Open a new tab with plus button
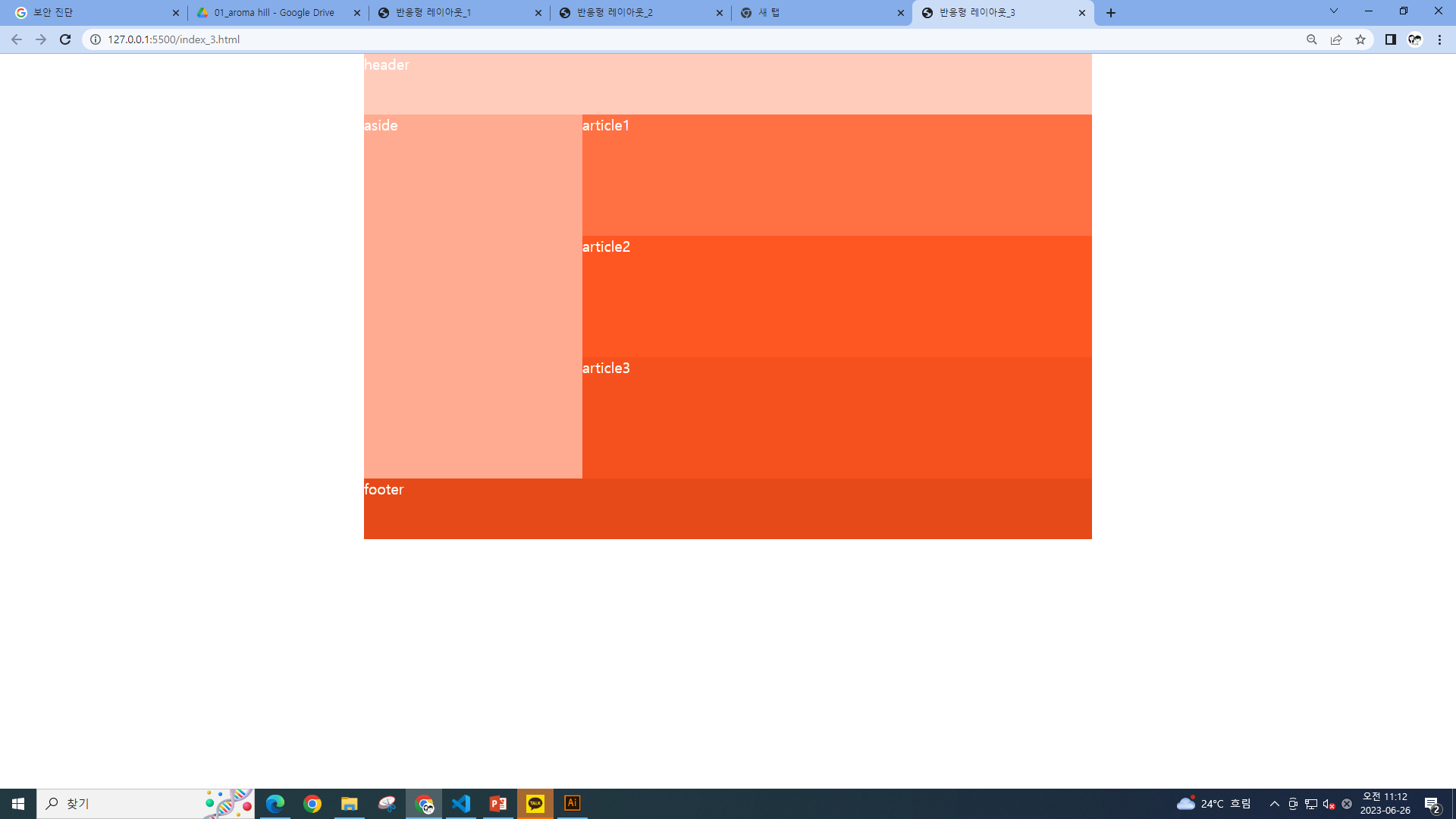1456x819 pixels. [x=1111, y=13]
